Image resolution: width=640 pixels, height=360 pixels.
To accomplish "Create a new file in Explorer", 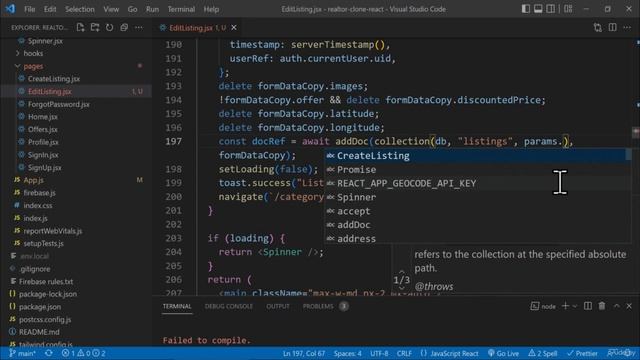I will pyautogui.click(x=80, y=28).
